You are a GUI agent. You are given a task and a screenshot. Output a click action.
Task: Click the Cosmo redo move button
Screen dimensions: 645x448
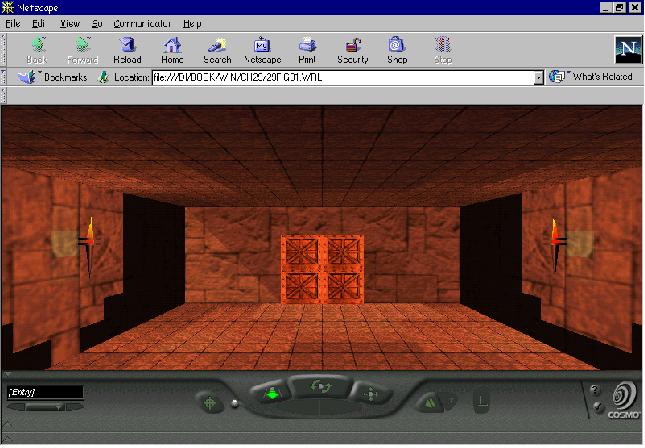coord(451,401)
